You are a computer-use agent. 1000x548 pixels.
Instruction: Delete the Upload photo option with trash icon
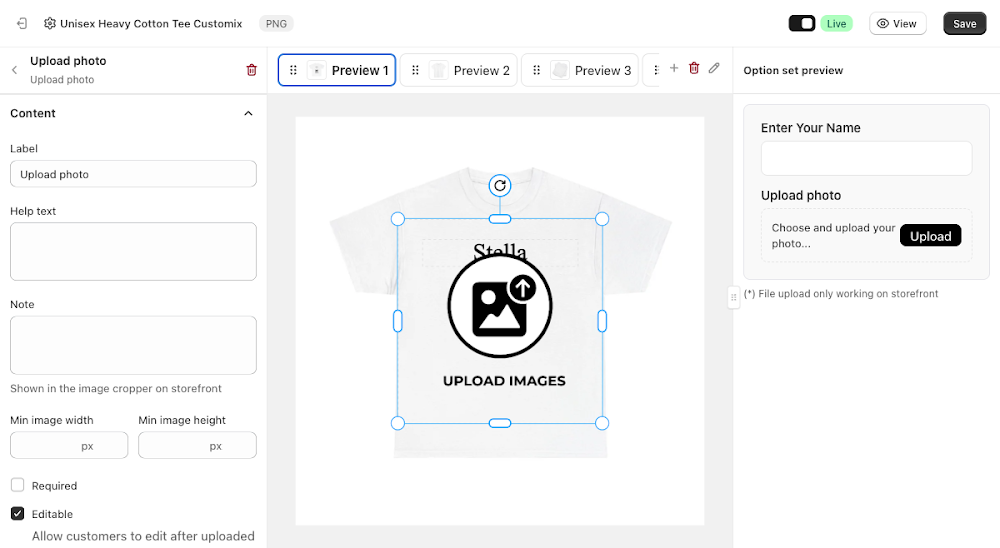click(251, 70)
